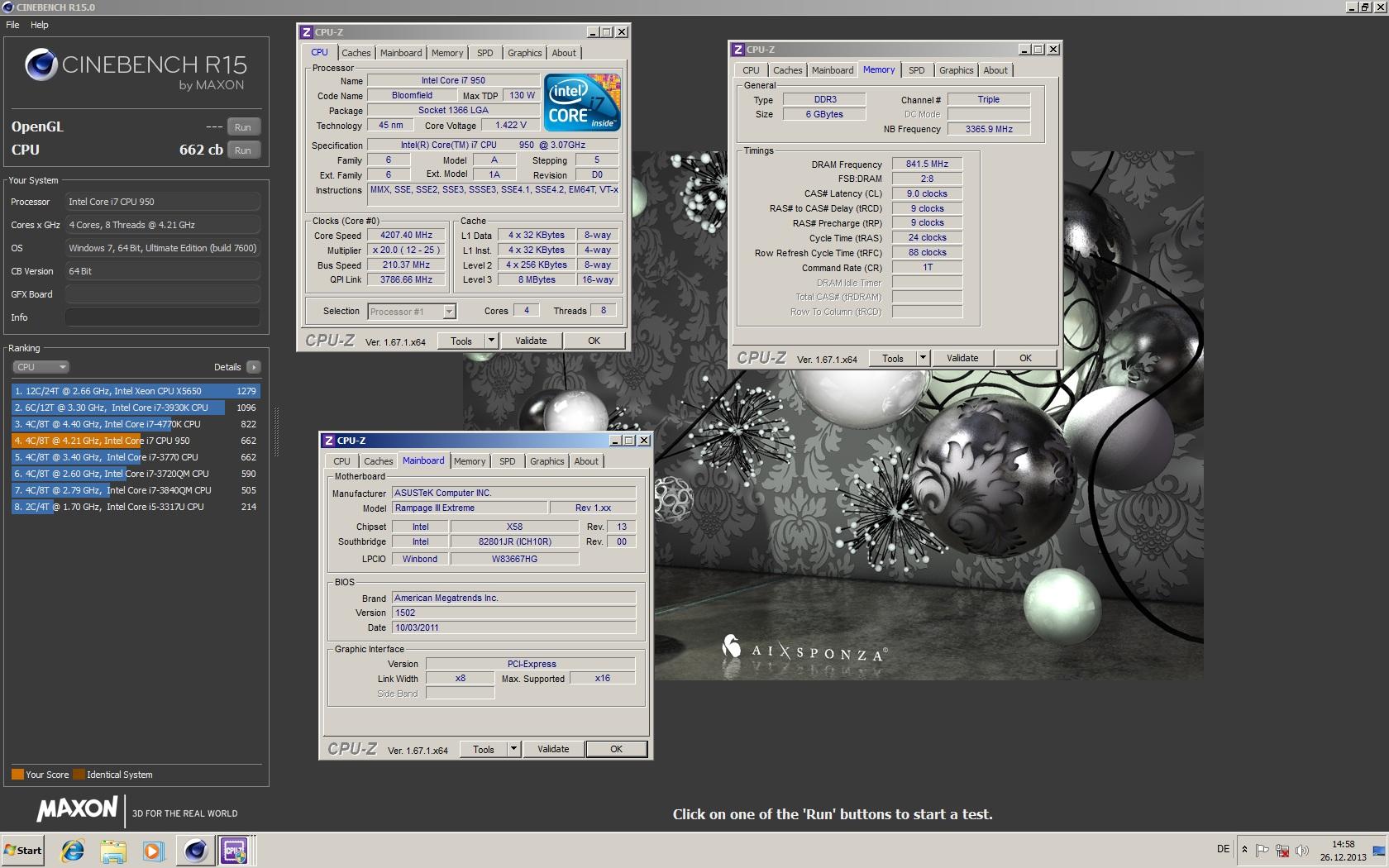This screenshot has width=1389, height=868.
Task: Run the OpenGL benchmark
Action: coord(242,127)
